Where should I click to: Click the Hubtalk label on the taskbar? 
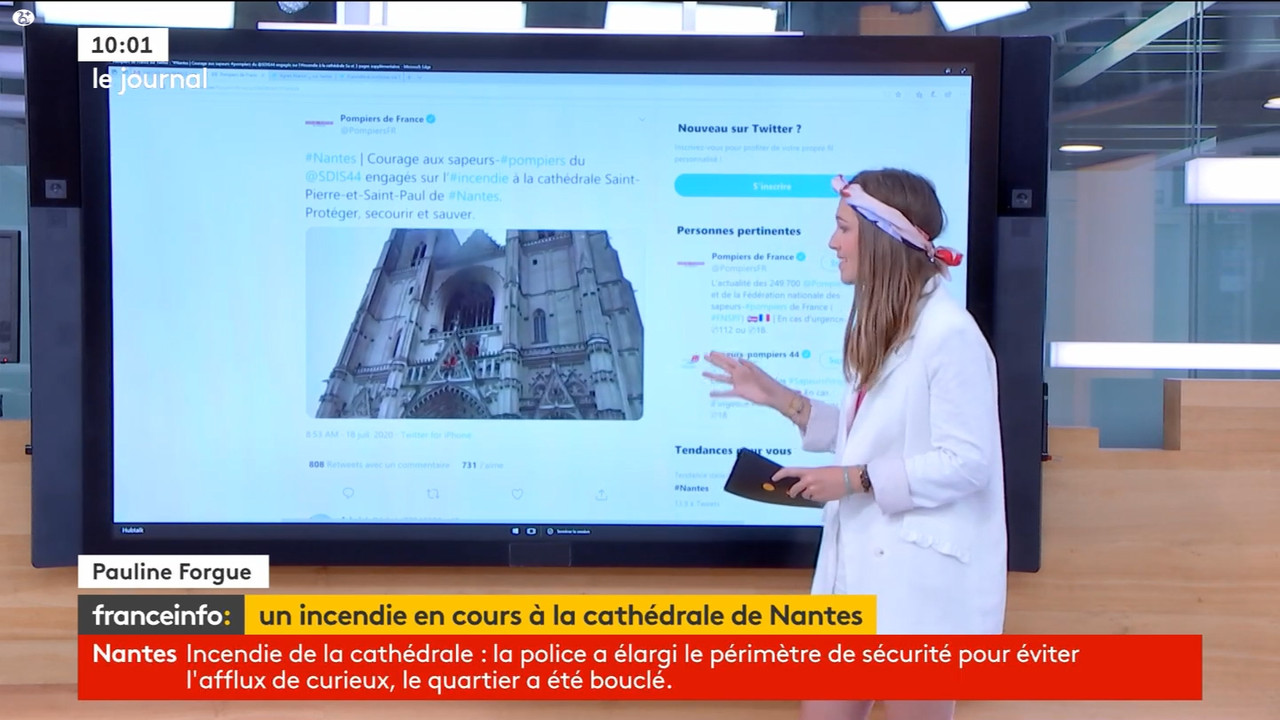pos(132,530)
